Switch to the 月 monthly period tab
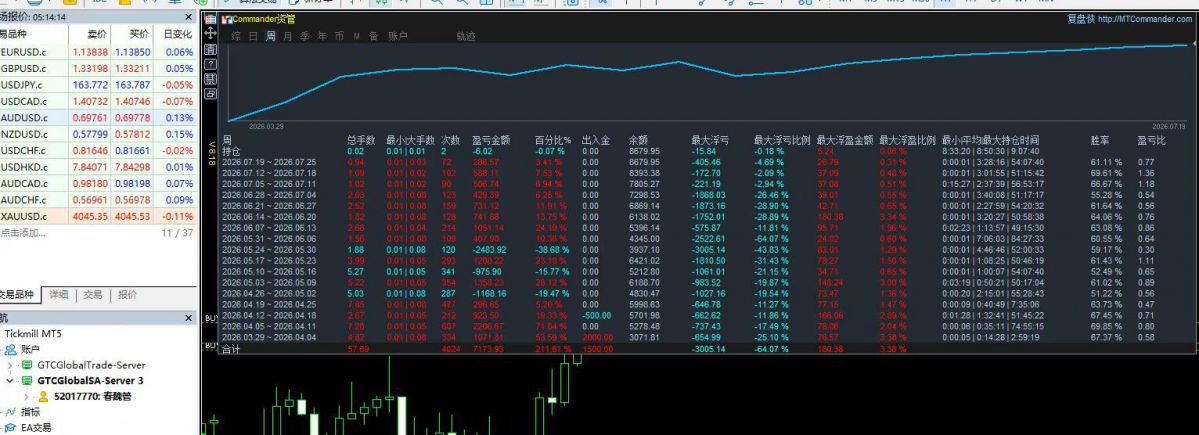This screenshot has height=435, width=1199. point(288,36)
